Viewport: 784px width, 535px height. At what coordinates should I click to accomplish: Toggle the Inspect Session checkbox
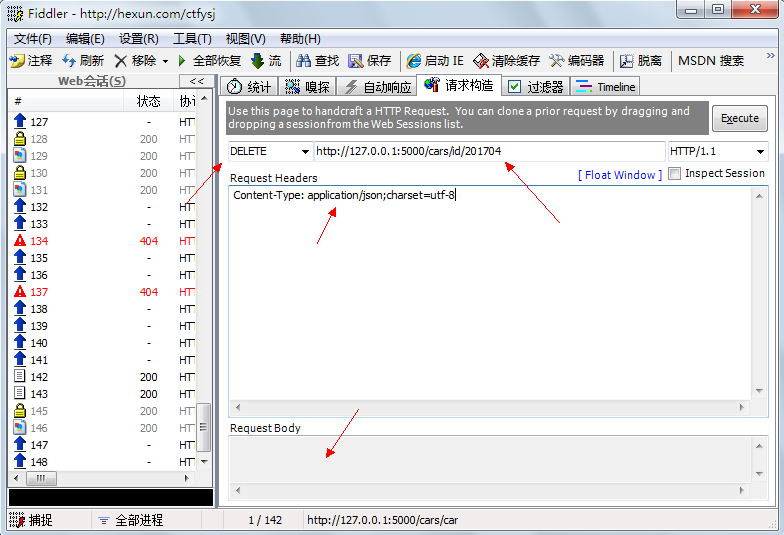pyautogui.click(x=675, y=173)
